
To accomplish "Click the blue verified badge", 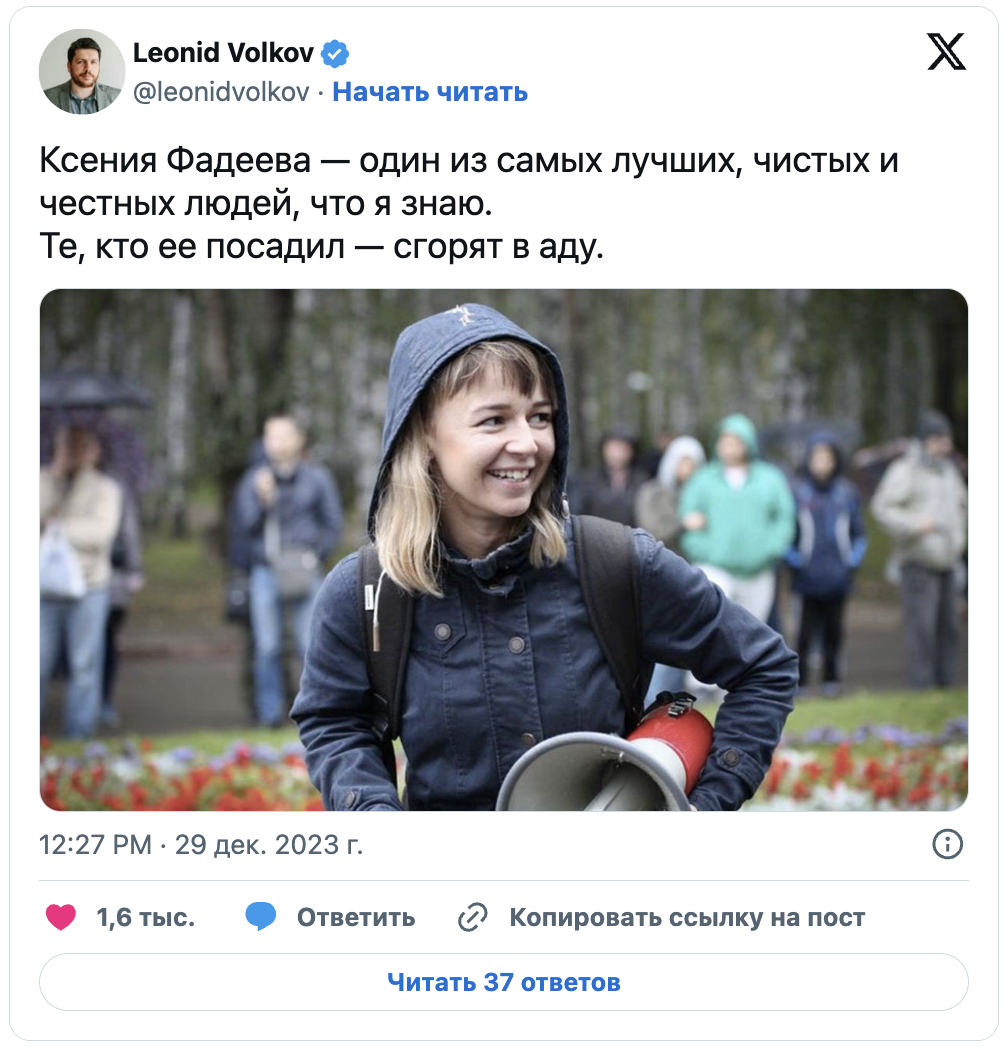I will (335, 53).
